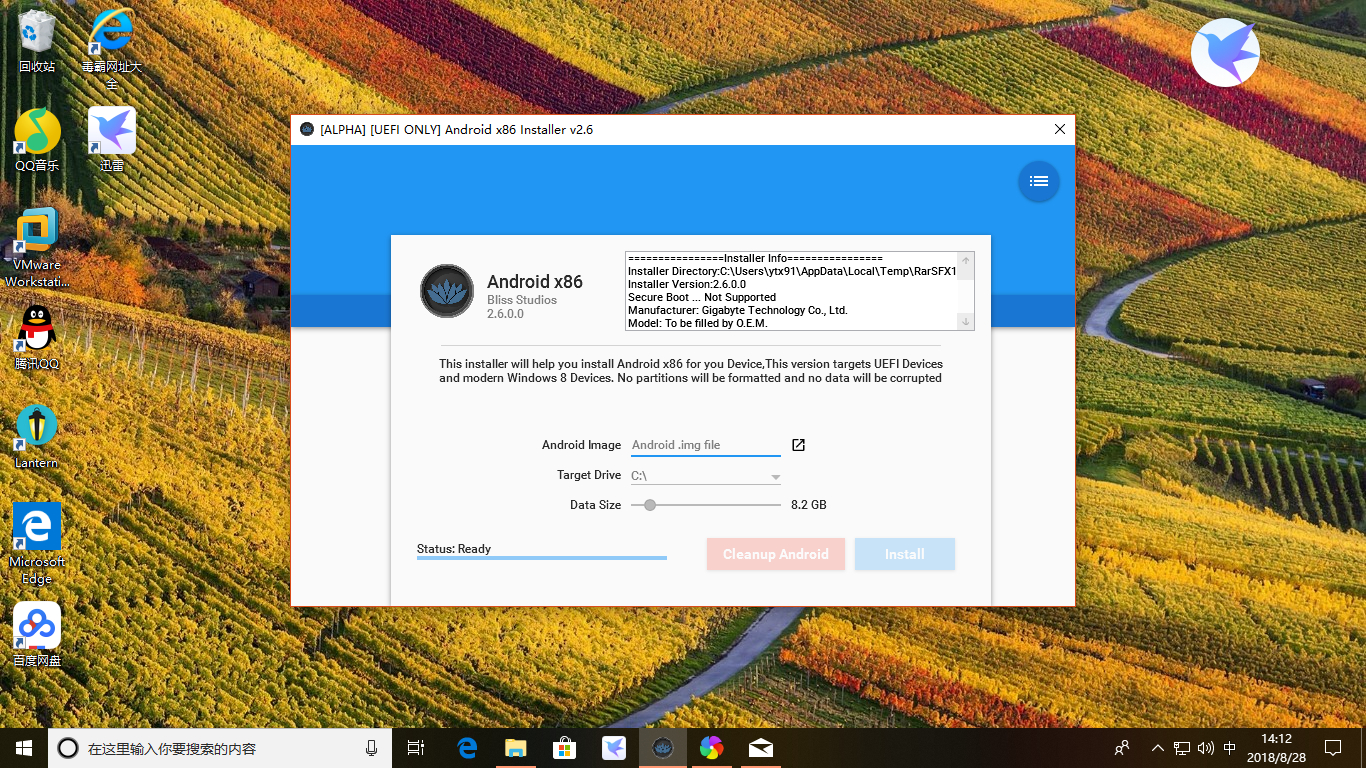The image size is (1366, 768).
Task: Switch the 中 input method indicator
Action: (x=1229, y=748)
